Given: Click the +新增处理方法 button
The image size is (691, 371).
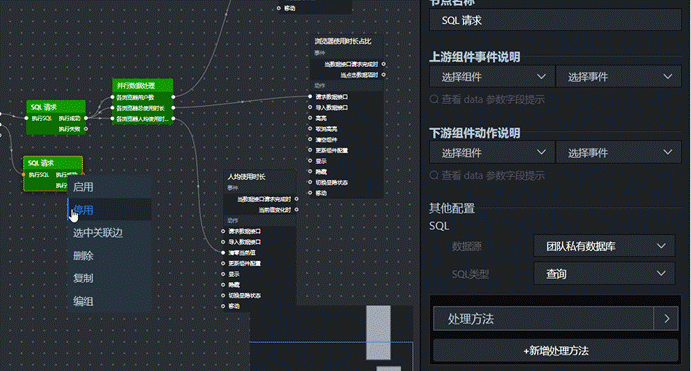Looking at the screenshot, I should click(556, 351).
